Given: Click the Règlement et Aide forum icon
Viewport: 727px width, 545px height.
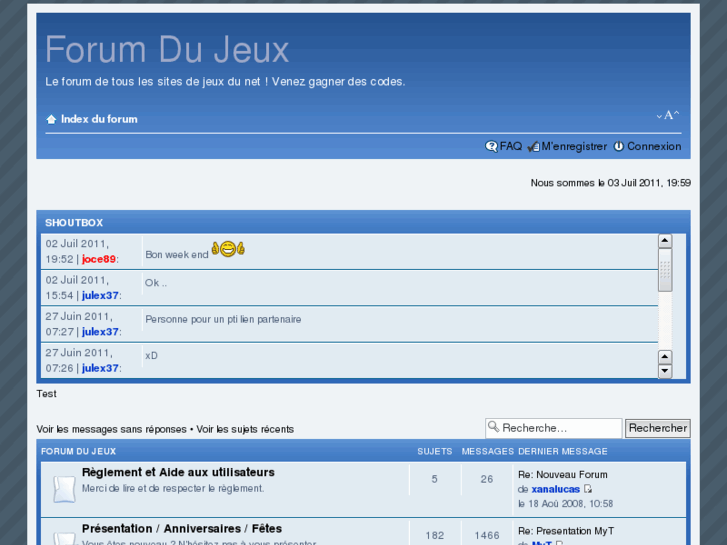Looking at the screenshot, I should (x=64, y=489).
